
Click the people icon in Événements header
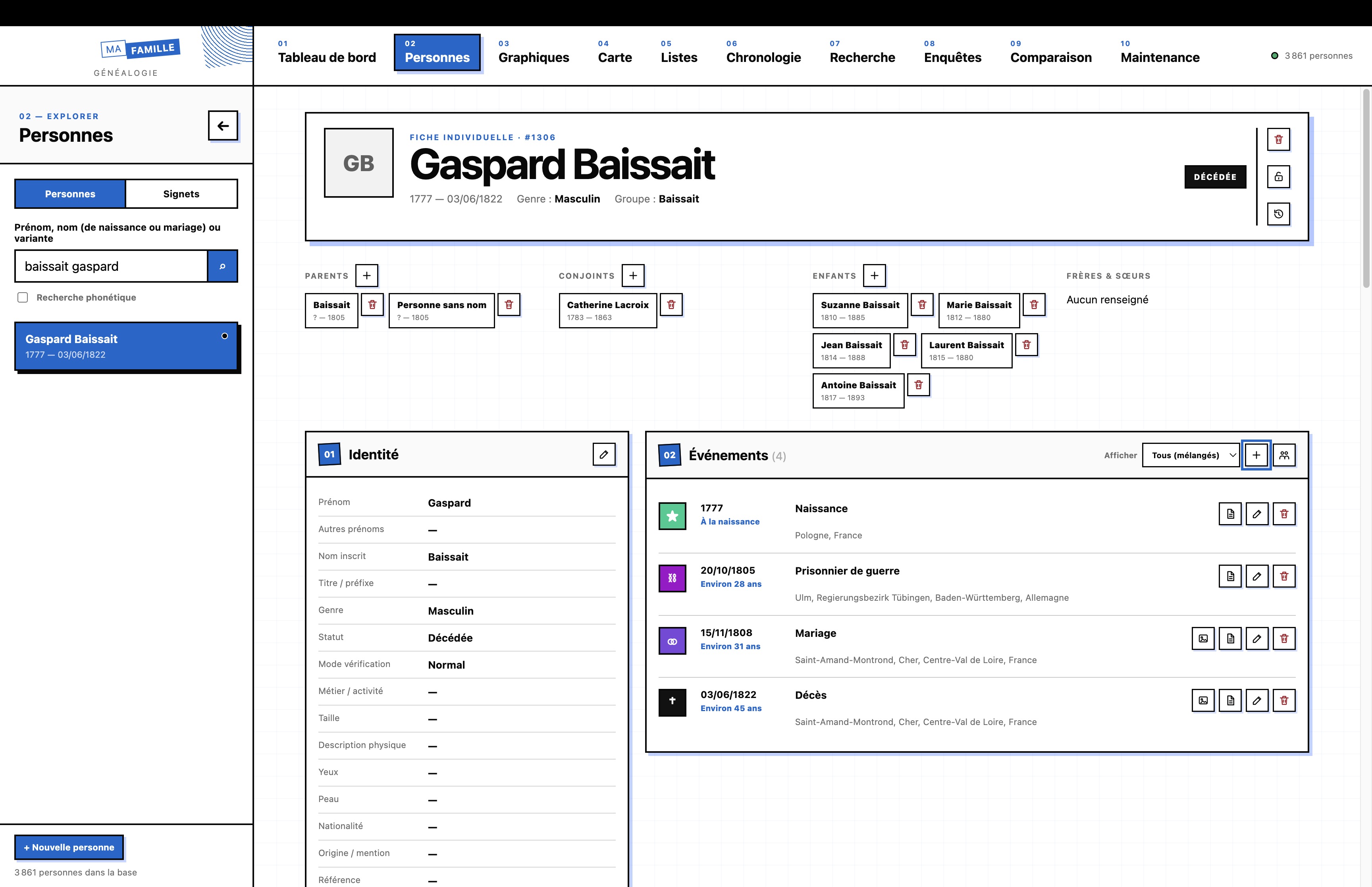1284,455
